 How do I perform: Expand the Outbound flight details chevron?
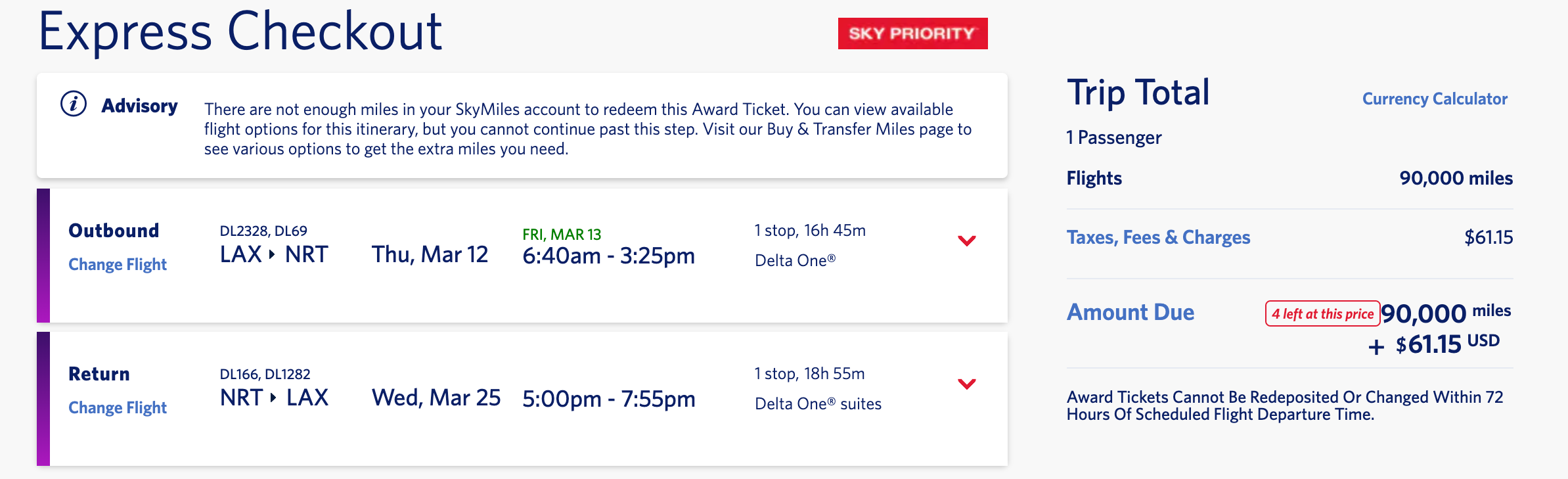pyautogui.click(x=966, y=240)
